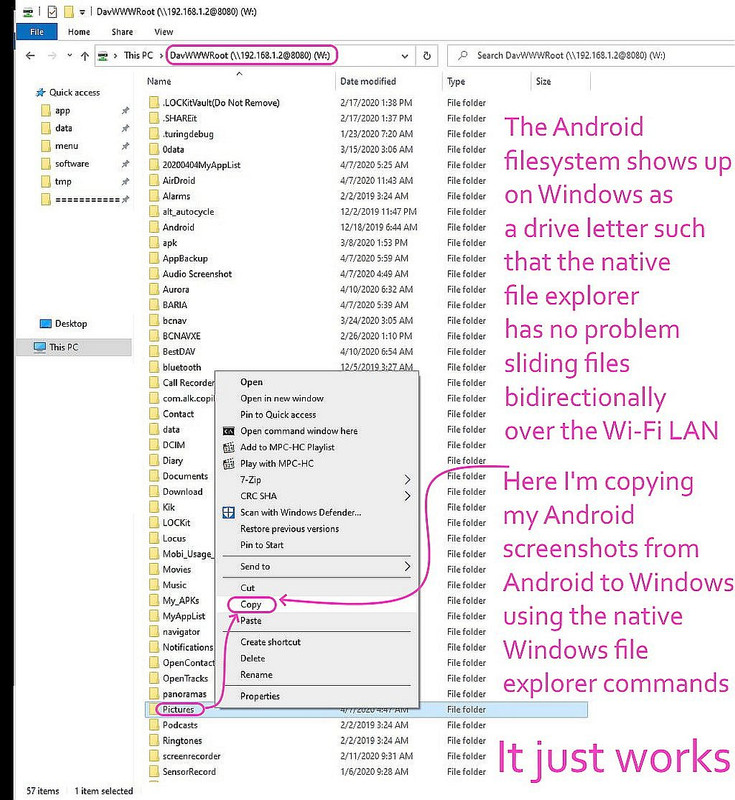Click the BestDAV folder icon

154,352
